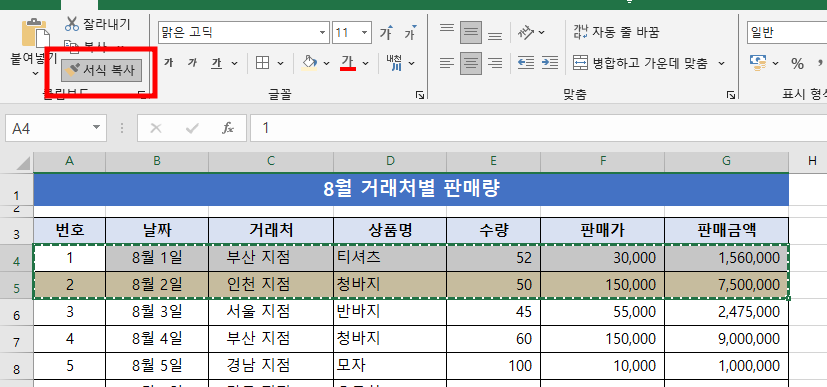Viewport: 827px width, 387px height.
Task: Open the paste options dropdown arrow
Action: (x=35, y=73)
